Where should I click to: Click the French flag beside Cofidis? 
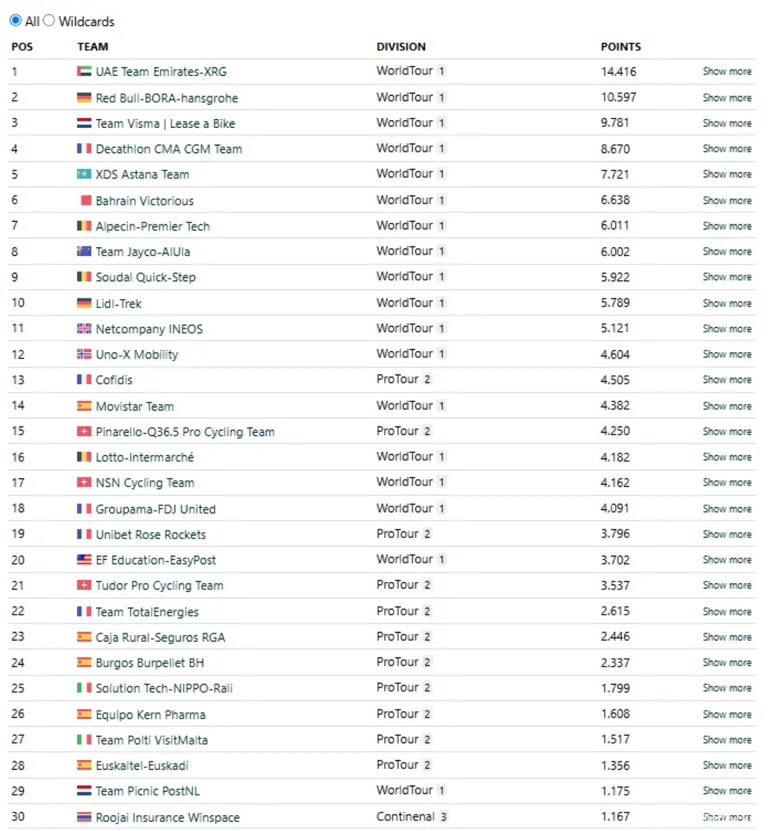[x=84, y=379]
